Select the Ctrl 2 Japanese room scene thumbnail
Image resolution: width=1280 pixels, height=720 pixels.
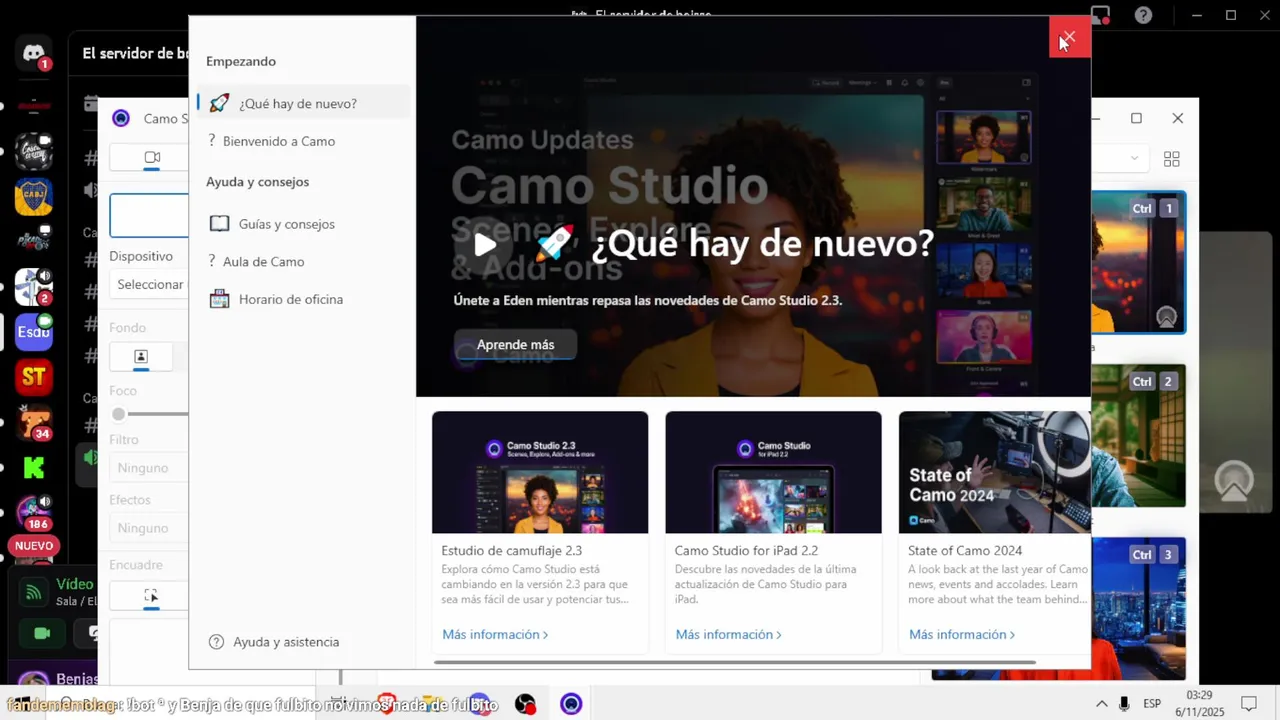click(1139, 436)
